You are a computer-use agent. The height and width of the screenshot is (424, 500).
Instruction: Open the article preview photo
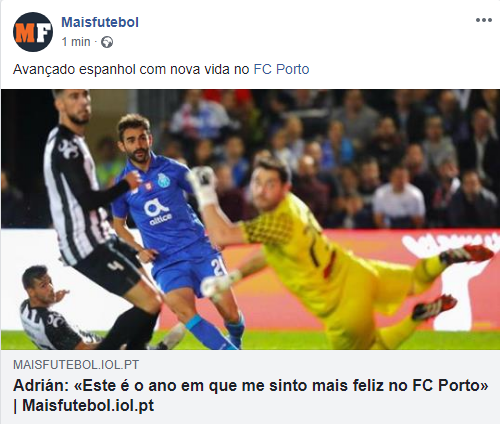pyautogui.click(x=250, y=219)
